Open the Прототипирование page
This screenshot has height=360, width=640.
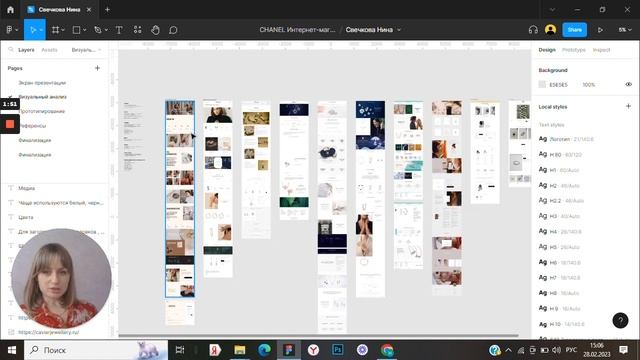point(42,111)
